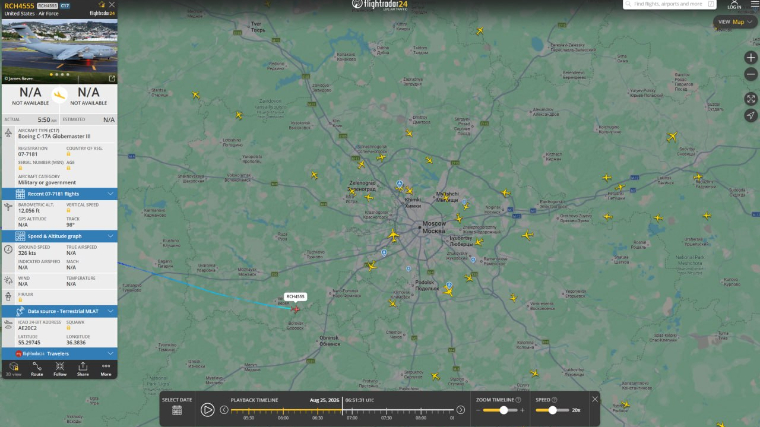Click in the find flights search field

[669, 4]
